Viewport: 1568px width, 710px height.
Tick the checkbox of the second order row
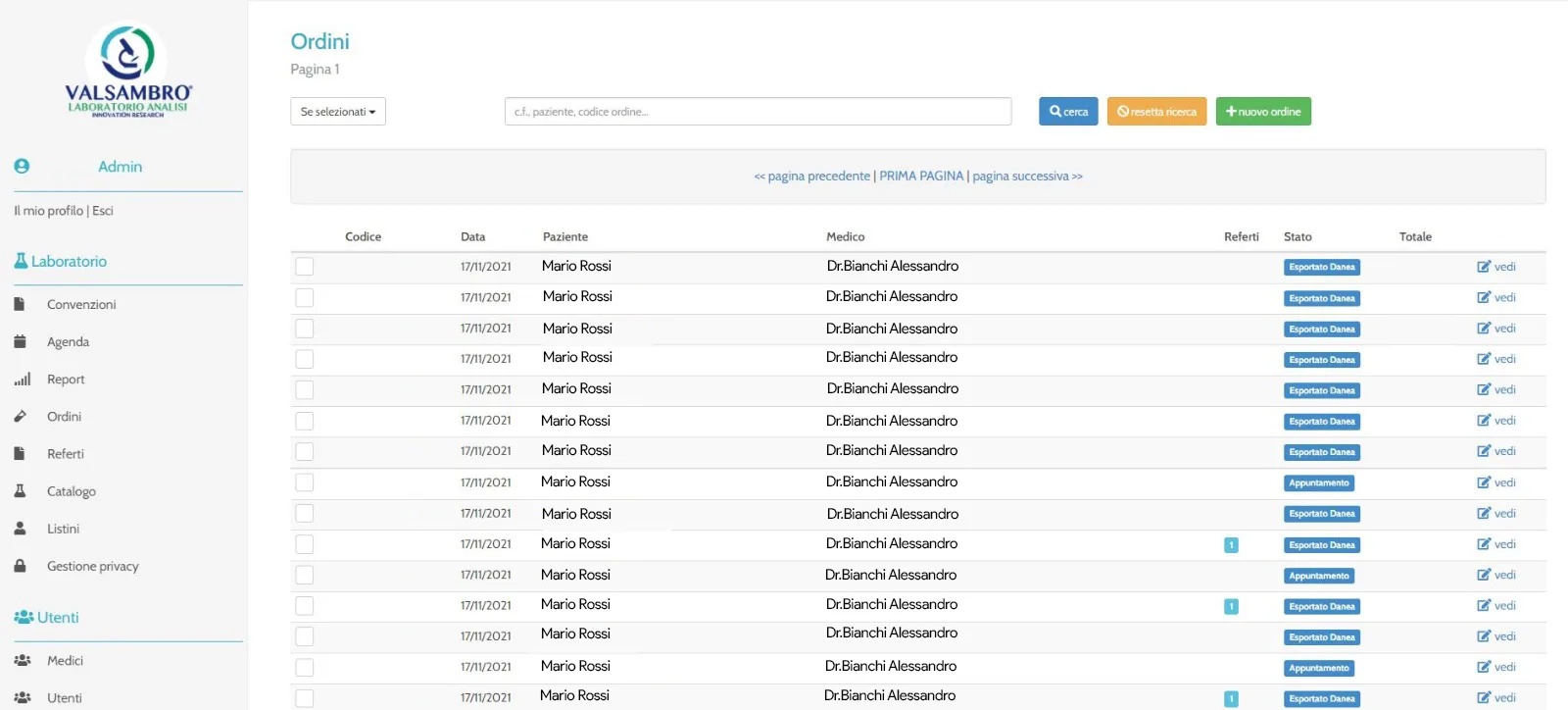point(305,297)
